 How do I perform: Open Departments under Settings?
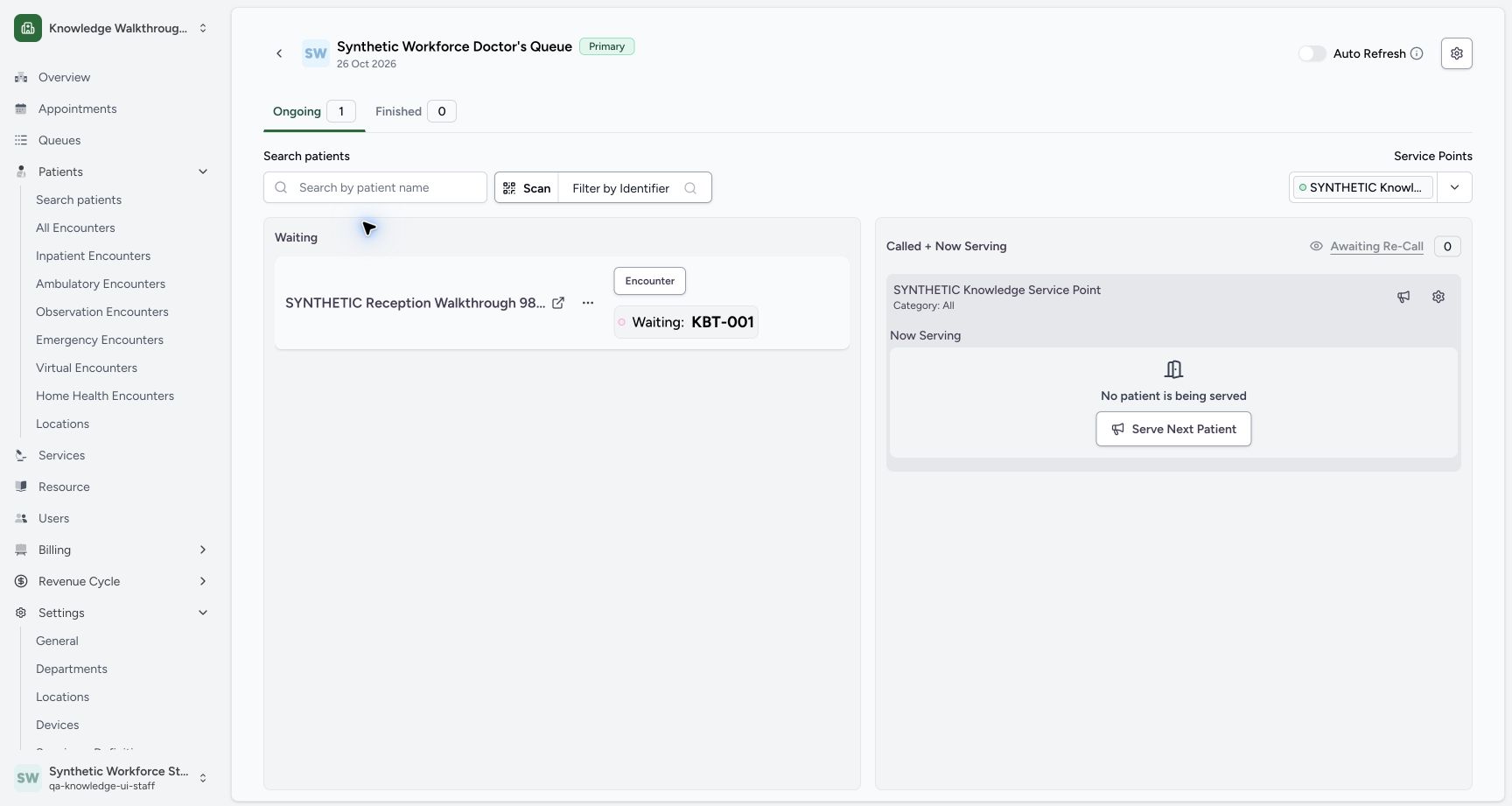point(72,669)
